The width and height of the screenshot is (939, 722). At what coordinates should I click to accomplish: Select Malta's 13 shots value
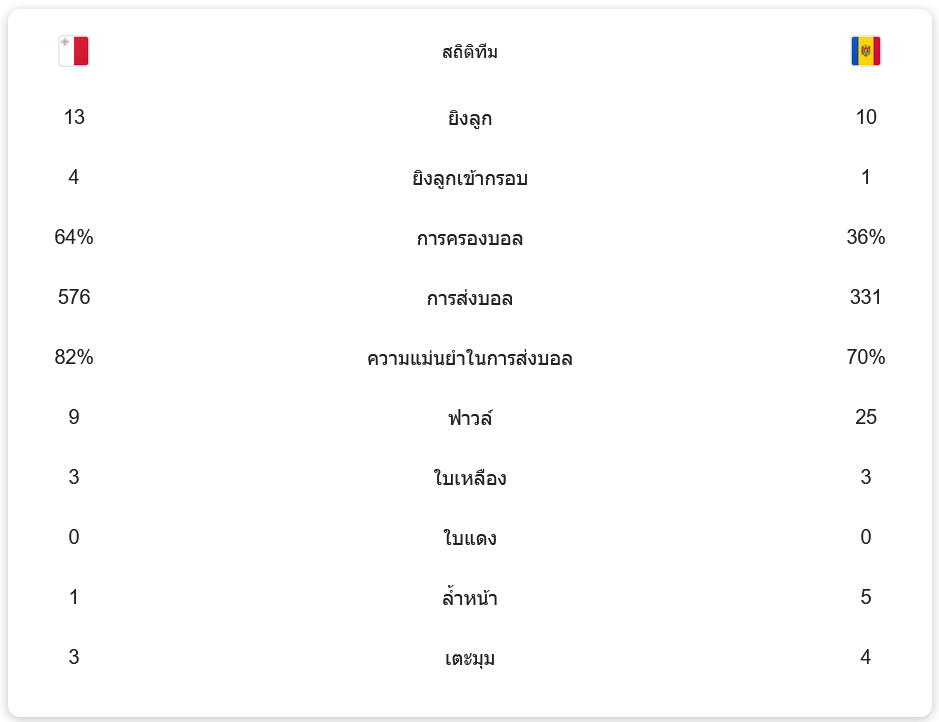click(x=74, y=117)
